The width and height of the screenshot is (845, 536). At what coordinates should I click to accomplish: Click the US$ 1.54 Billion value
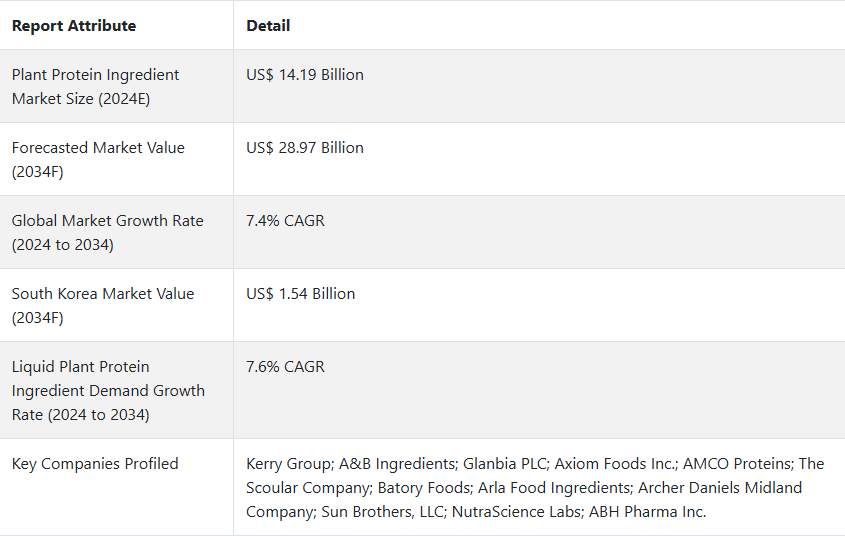[300, 294]
